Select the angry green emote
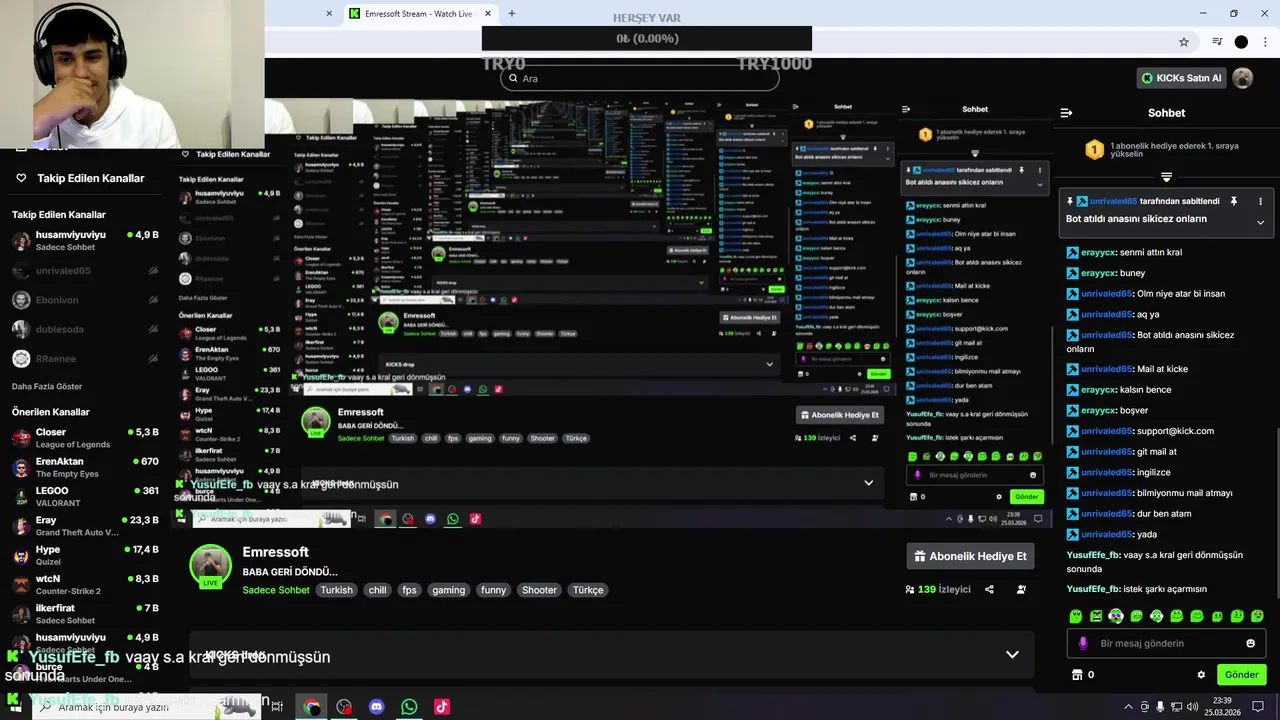This screenshot has width=1280, height=720. (1096, 616)
